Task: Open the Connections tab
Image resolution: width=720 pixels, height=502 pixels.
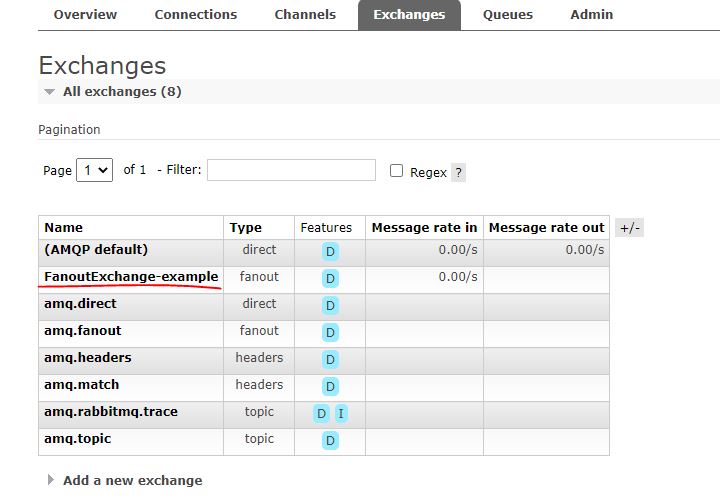Action: (196, 15)
